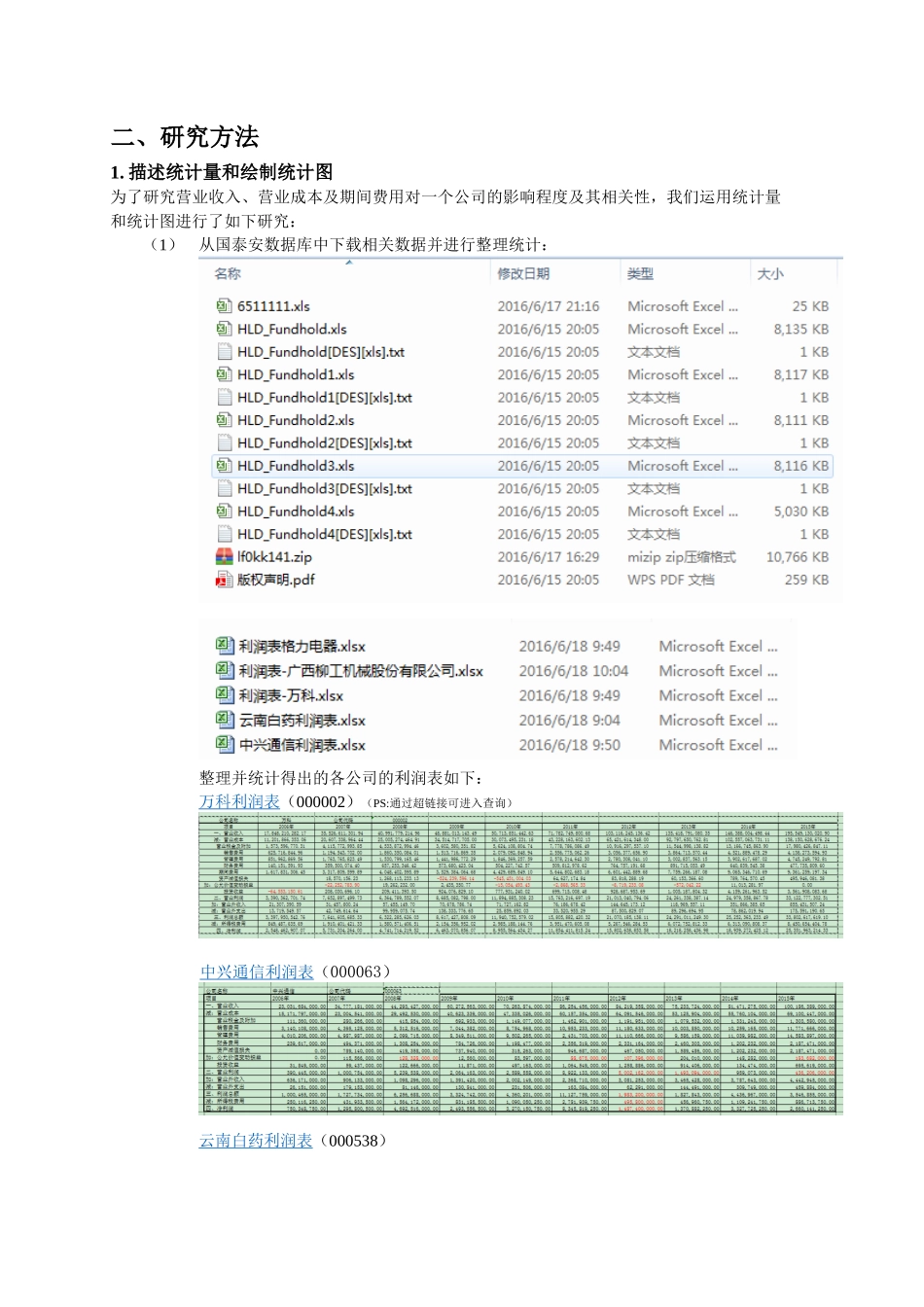Click the text file icon beside HLD_Fundhold3[DES][xls].txt
The height and width of the screenshot is (1307, 924).
tap(224, 489)
